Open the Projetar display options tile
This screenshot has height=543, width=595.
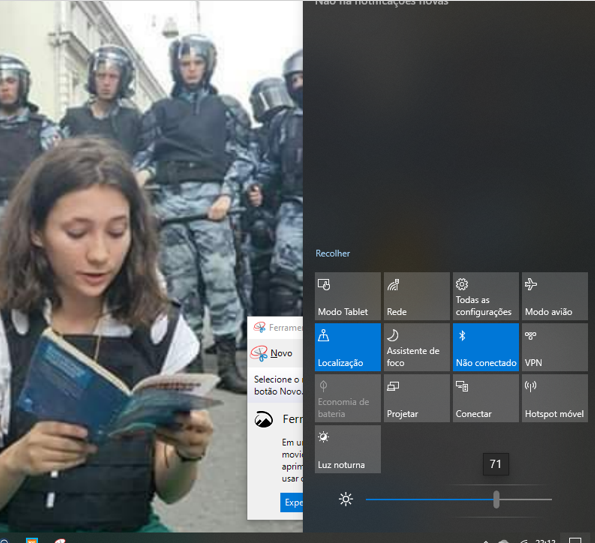(417, 398)
